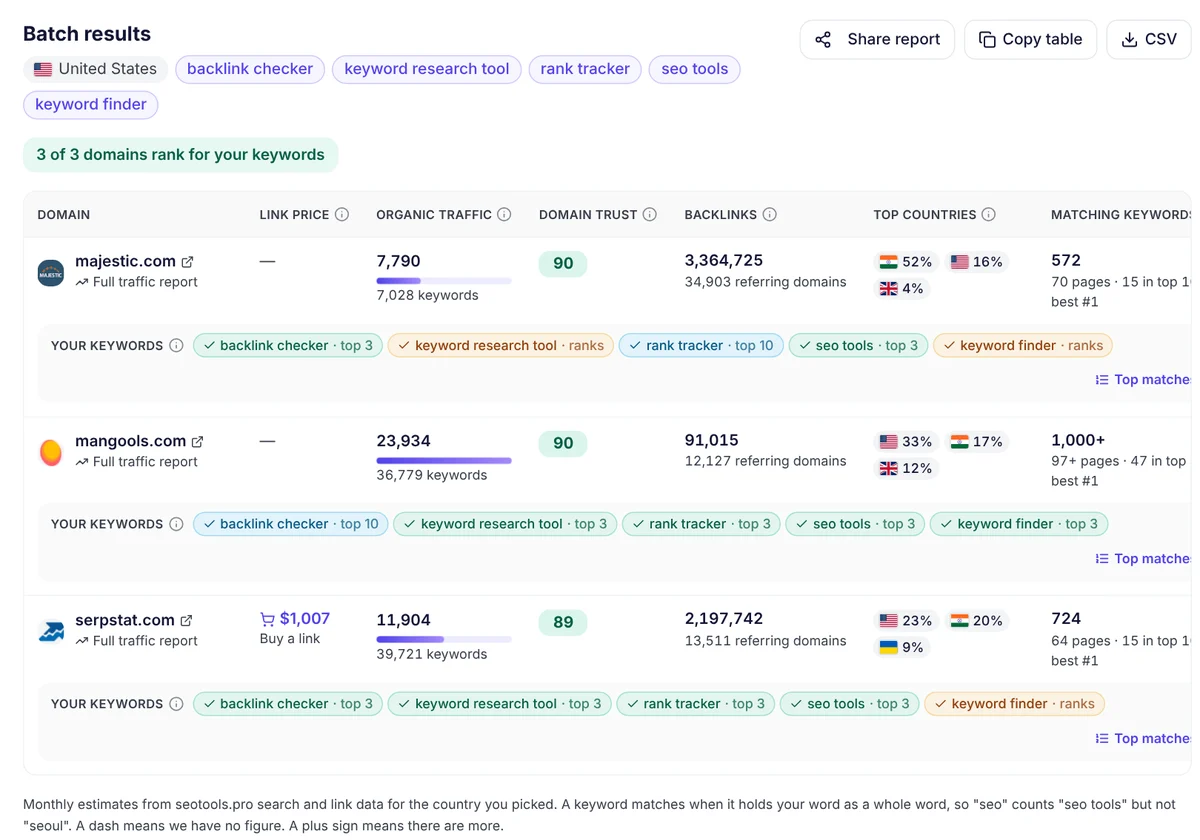Click Buy a link under serpstat.com price
Screen dimensions: 1200x840
point(290,639)
